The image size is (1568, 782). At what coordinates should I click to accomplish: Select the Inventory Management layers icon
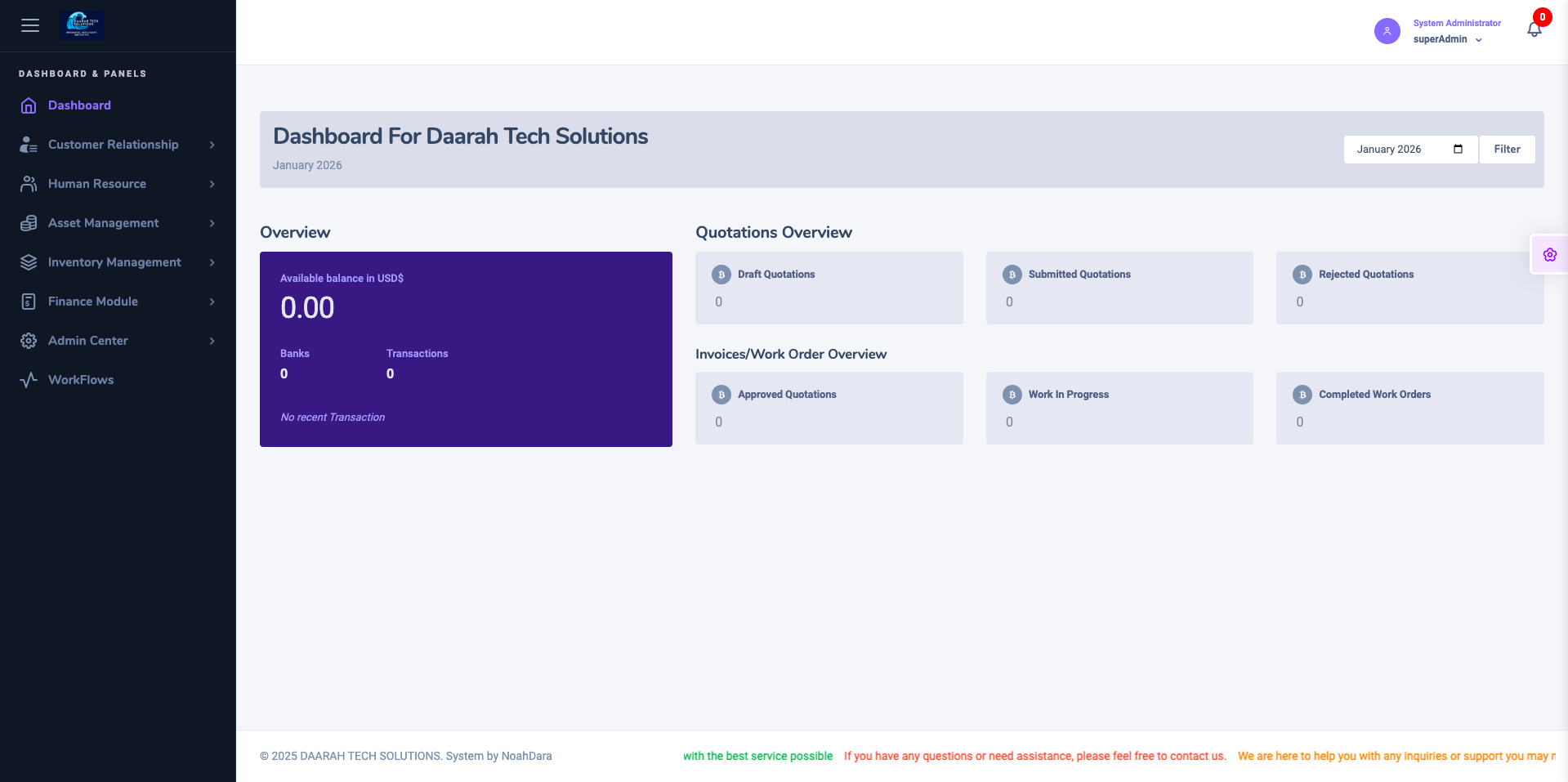29,262
